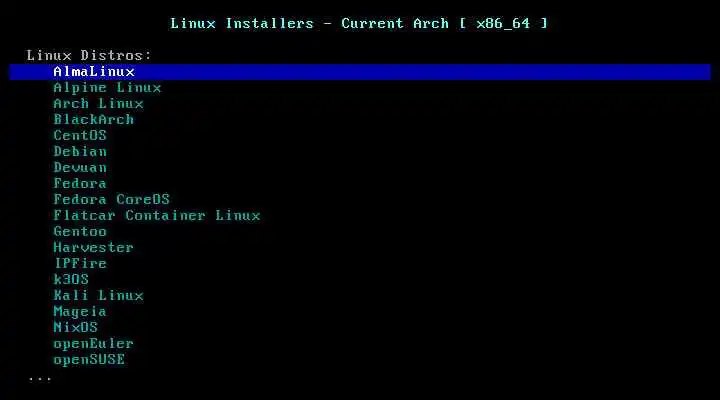Choose Alpine Linux from the distro list
This screenshot has height=400, width=720.
(107, 88)
